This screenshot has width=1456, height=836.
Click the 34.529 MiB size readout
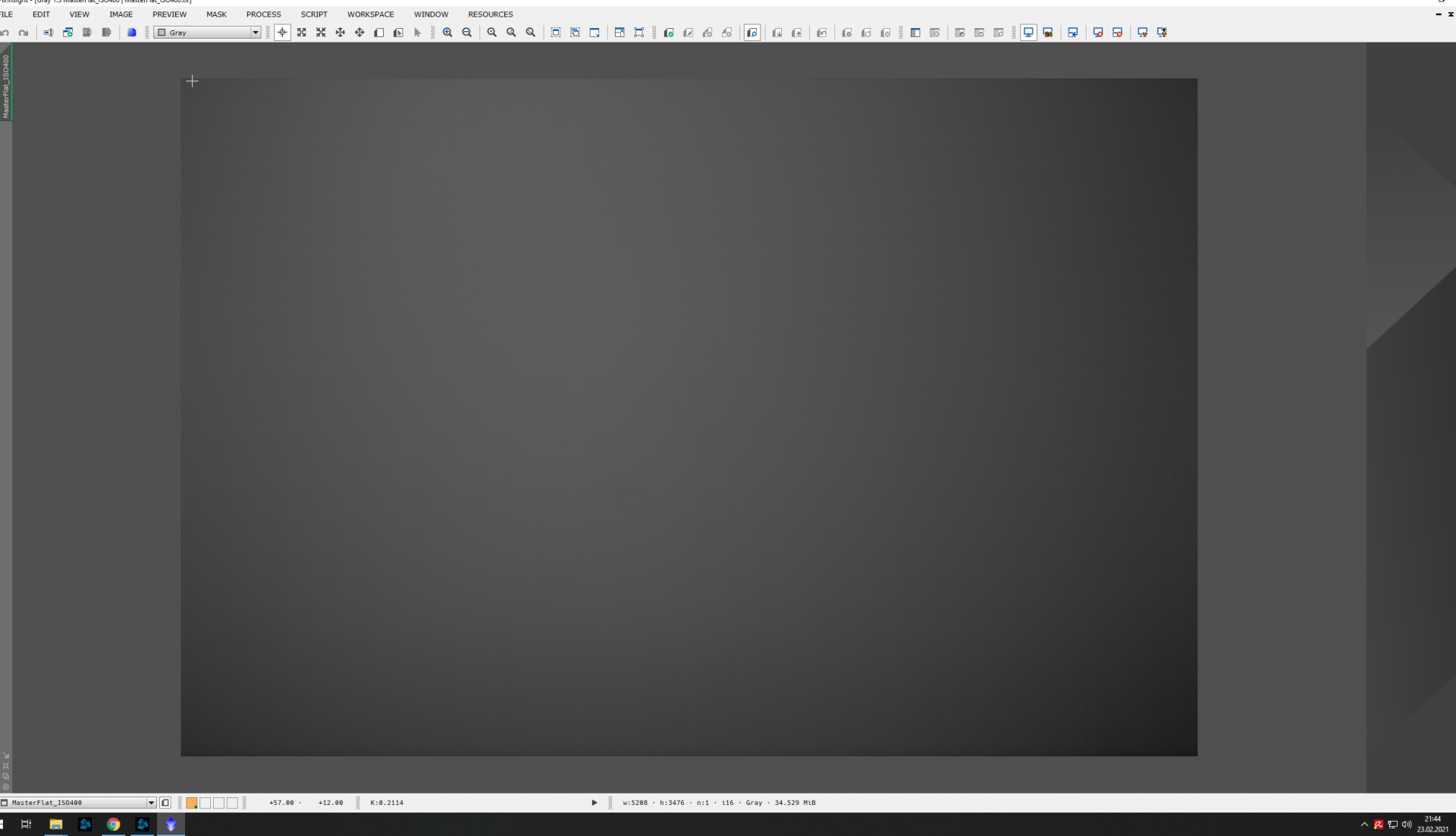pos(795,803)
